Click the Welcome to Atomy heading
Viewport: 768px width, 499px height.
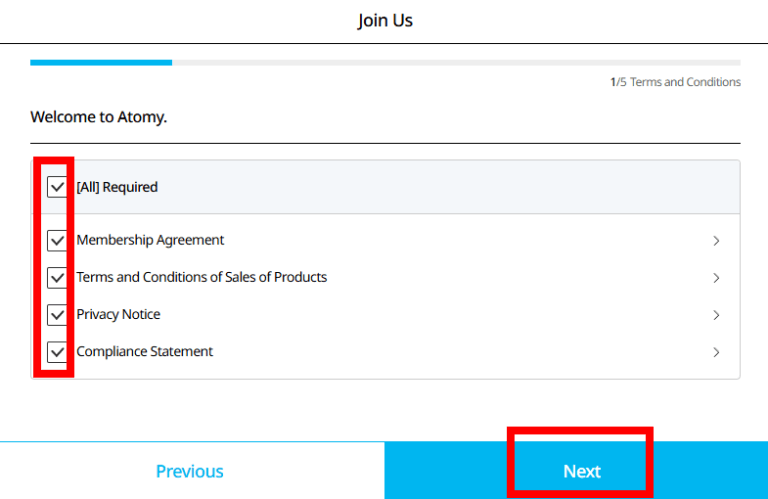[99, 117]
